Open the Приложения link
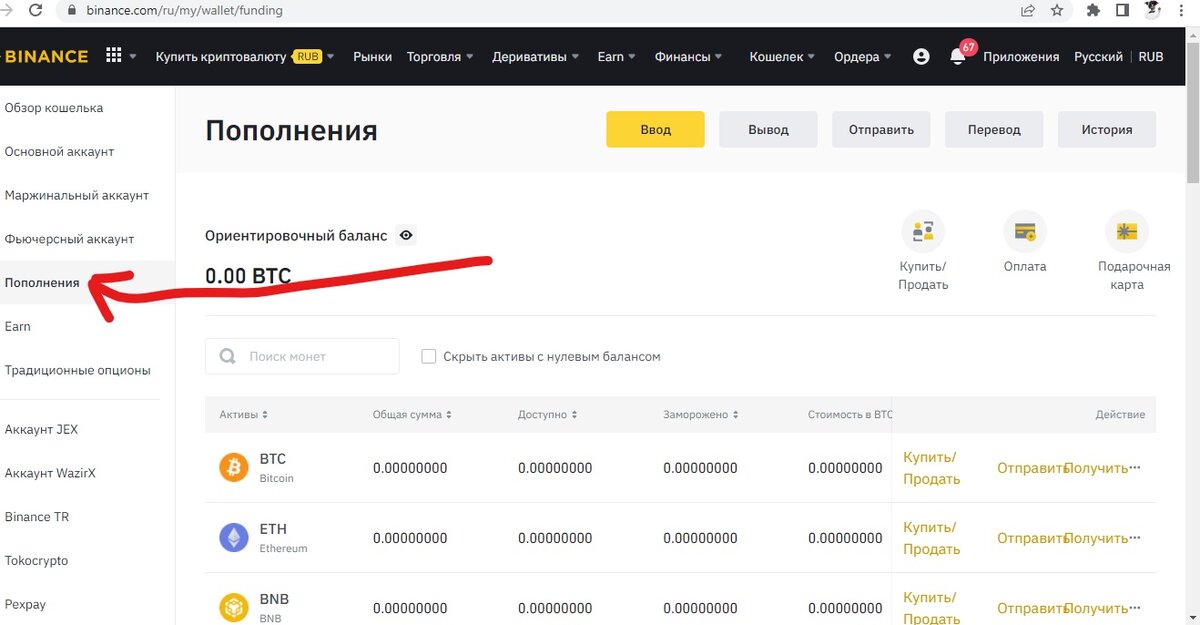Image resolution: width=1200 pixels, height=625 pixels. (1021, 57)
